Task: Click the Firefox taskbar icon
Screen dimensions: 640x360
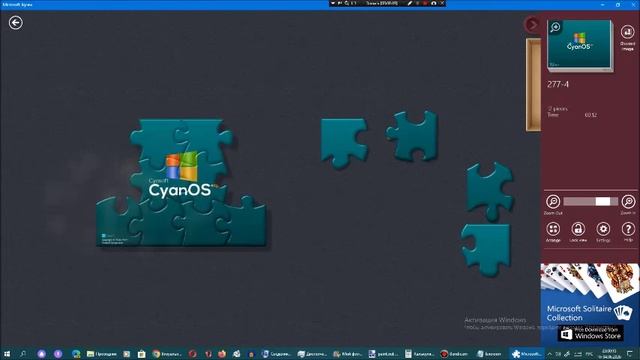Action: tap(222, 354)
